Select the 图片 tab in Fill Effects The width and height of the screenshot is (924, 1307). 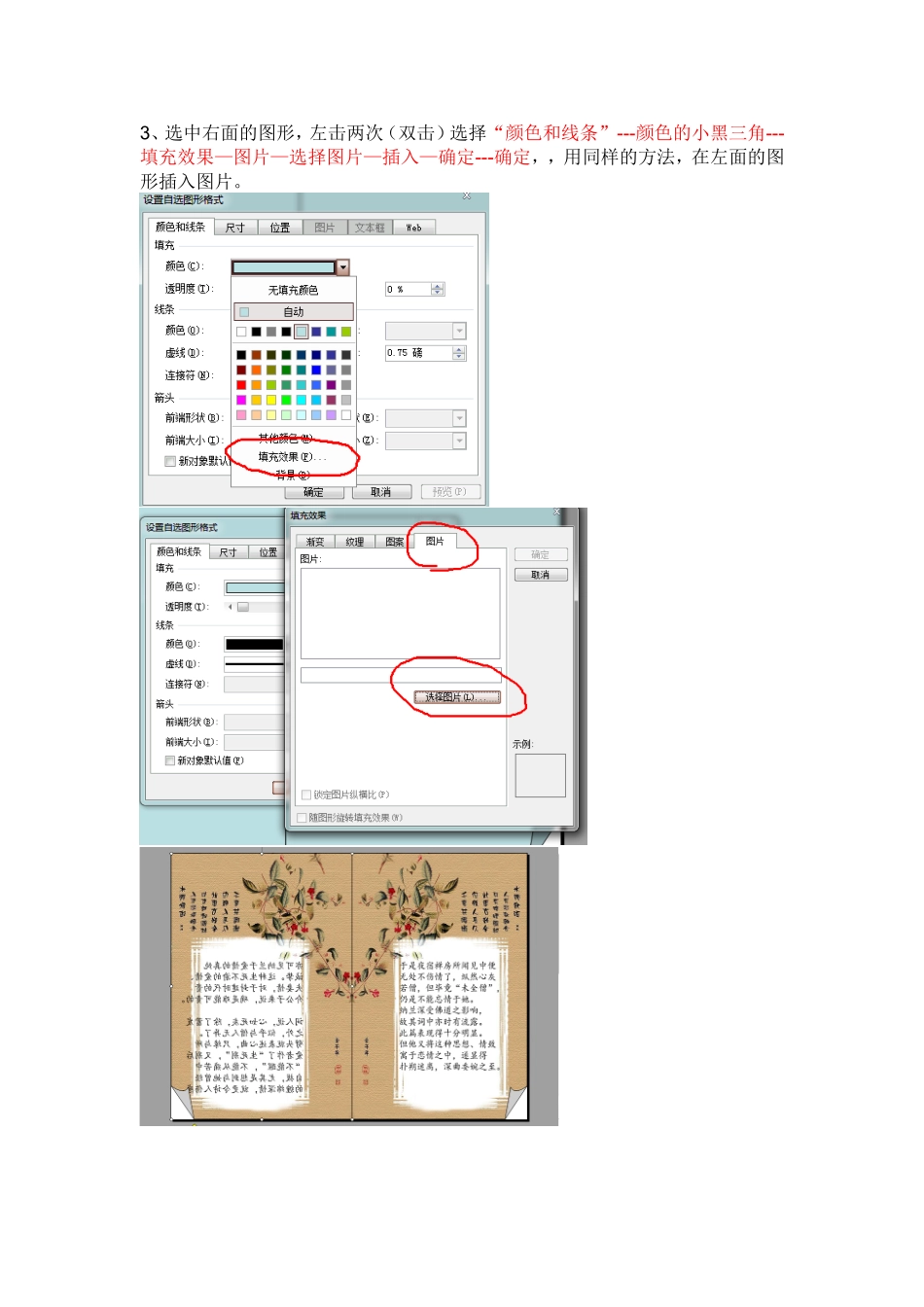tap(435, 541)
